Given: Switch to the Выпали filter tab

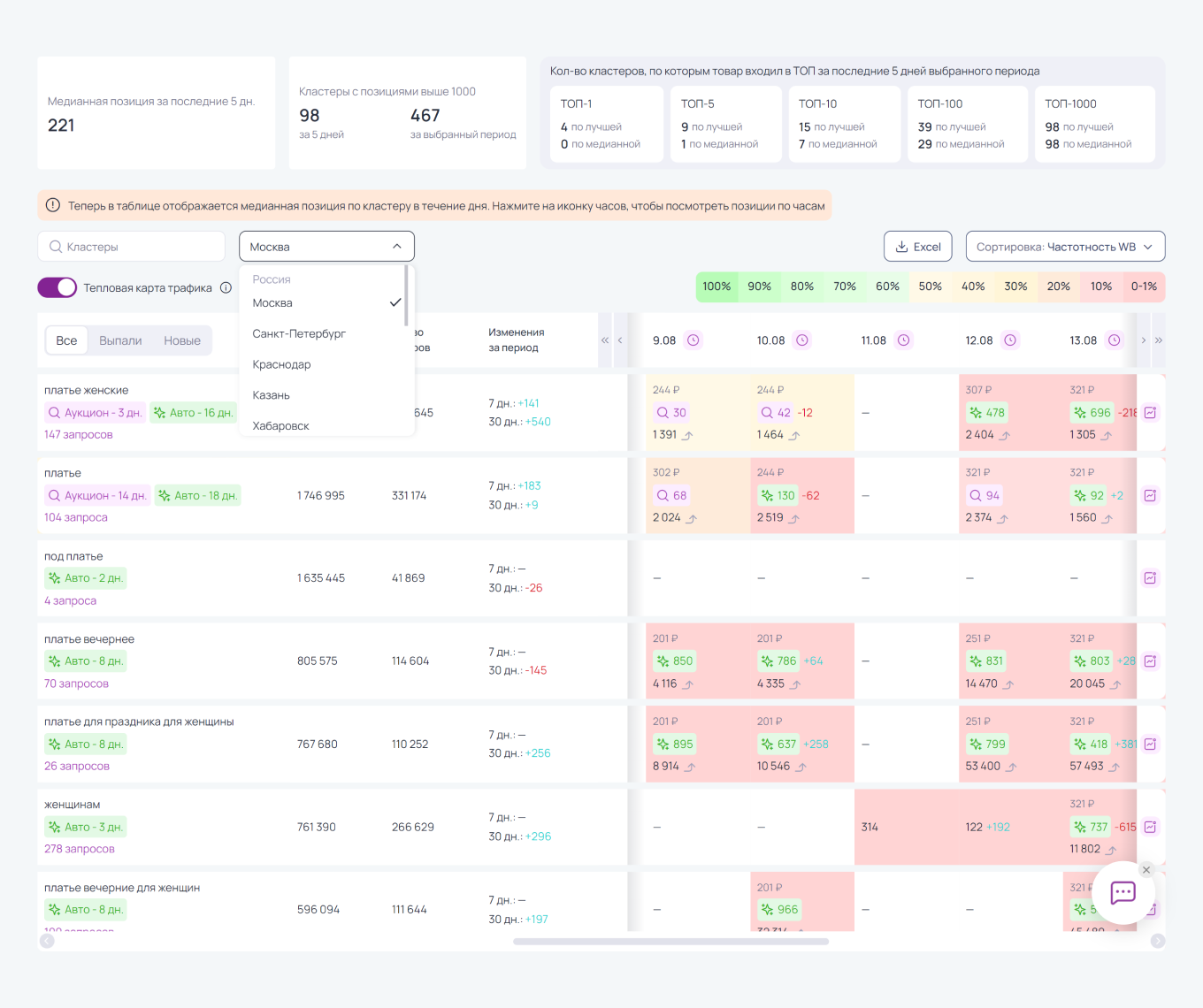Looking at the screenshot, I should click(120, 340).
